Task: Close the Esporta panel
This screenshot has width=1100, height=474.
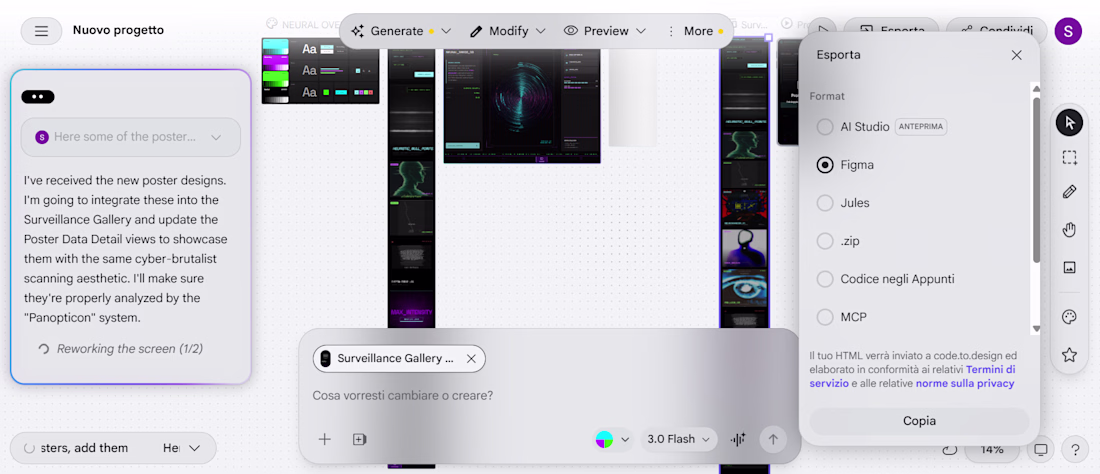Action: coord(1017,55)
